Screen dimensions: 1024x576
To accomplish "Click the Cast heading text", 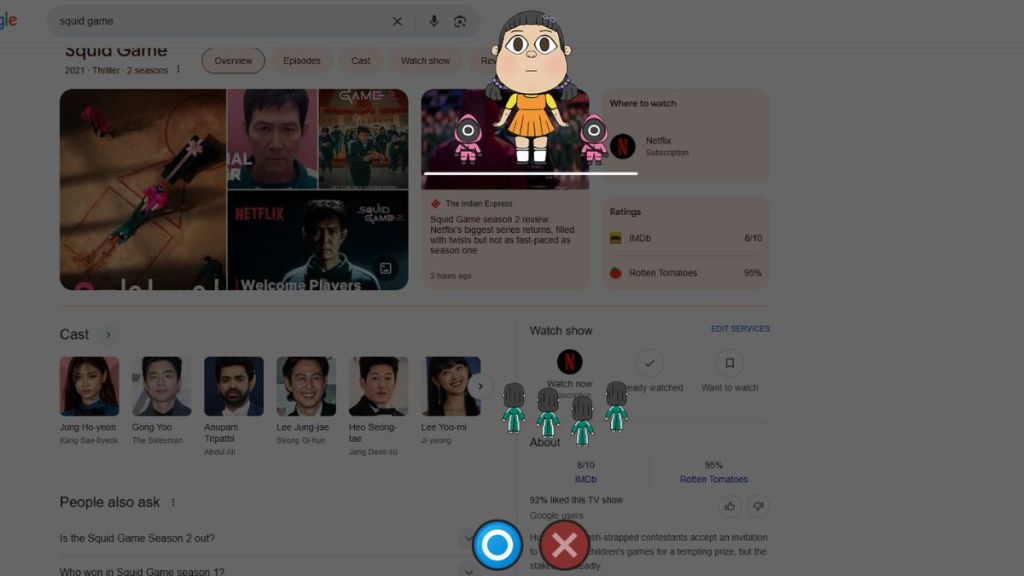I will (x=74, y=334).
